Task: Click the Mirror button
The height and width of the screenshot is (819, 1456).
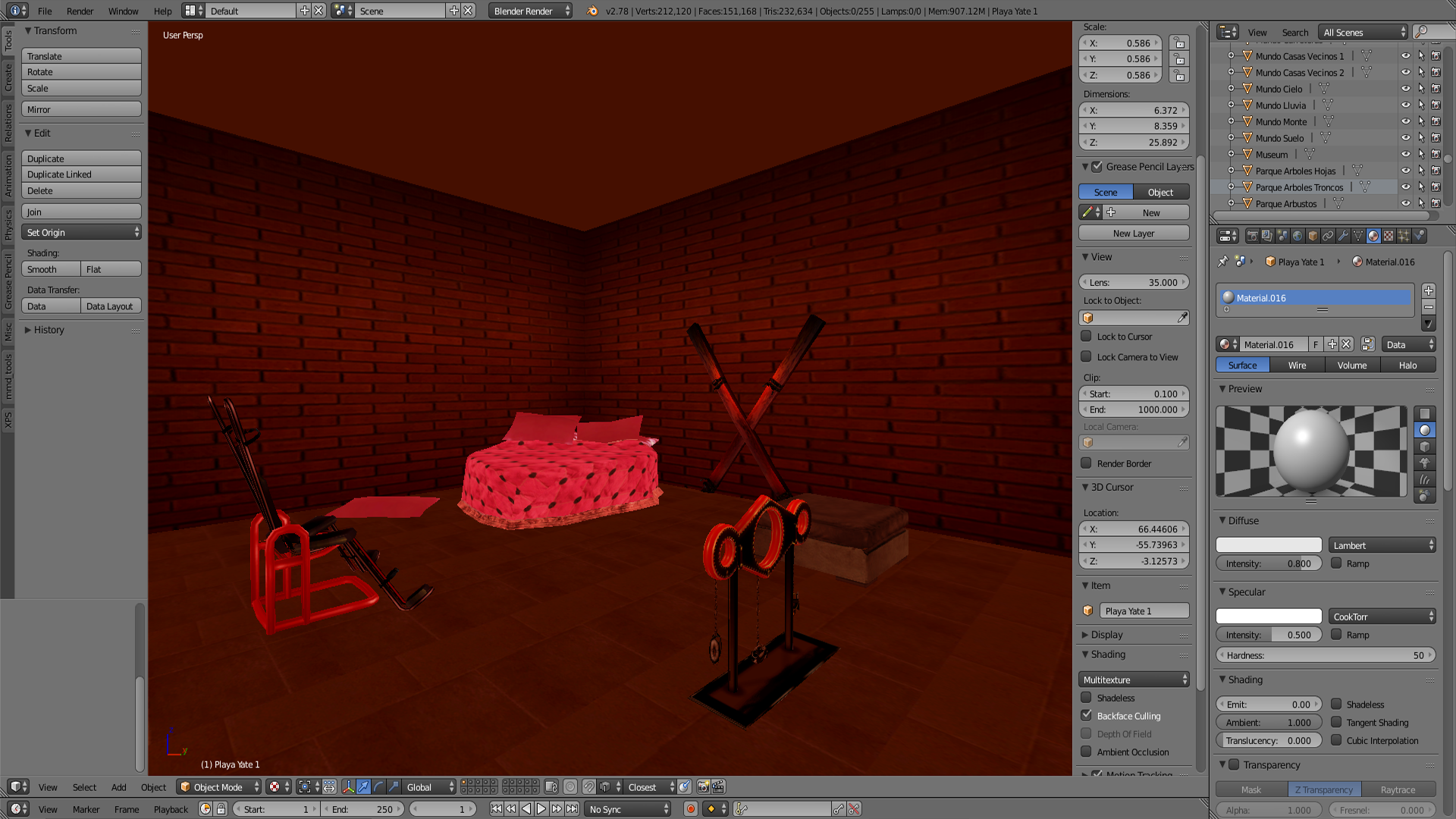Action: click(x=82, y=109)
